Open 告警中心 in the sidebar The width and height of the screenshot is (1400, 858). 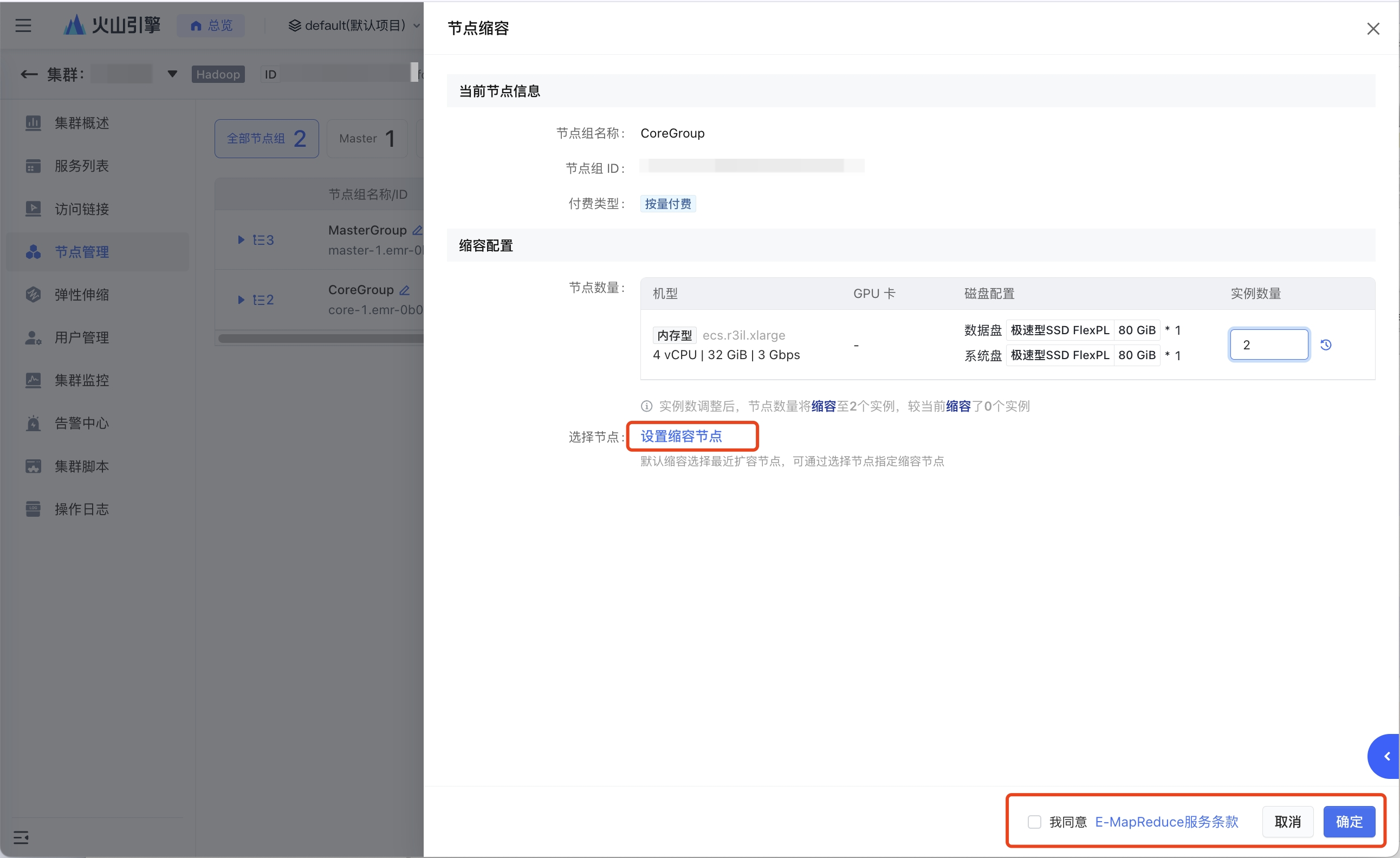81,422
